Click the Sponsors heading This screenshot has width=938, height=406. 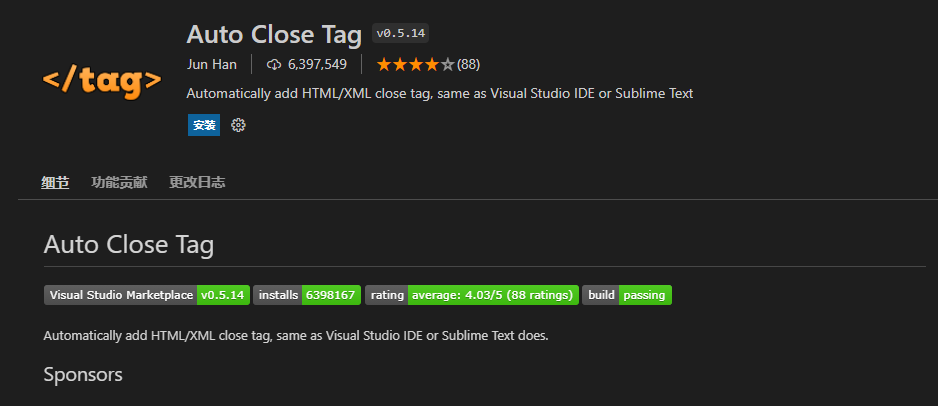click(x=83, y=375)
